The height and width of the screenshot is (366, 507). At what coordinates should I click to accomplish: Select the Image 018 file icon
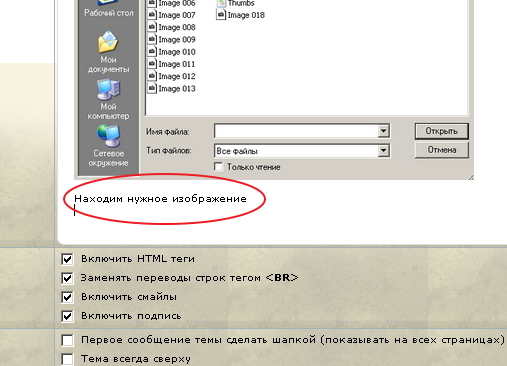pos(221,15)
